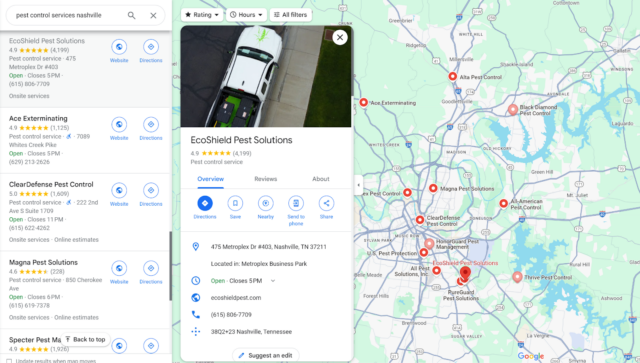The image size is (640, 363).
Task: Clear the search with the X icon
Action: [153, 16]
